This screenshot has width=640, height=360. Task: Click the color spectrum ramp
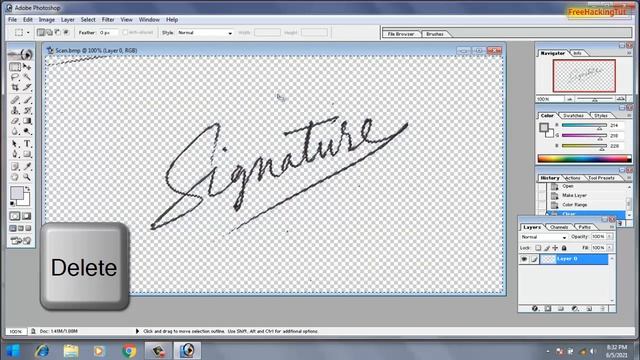584,159
